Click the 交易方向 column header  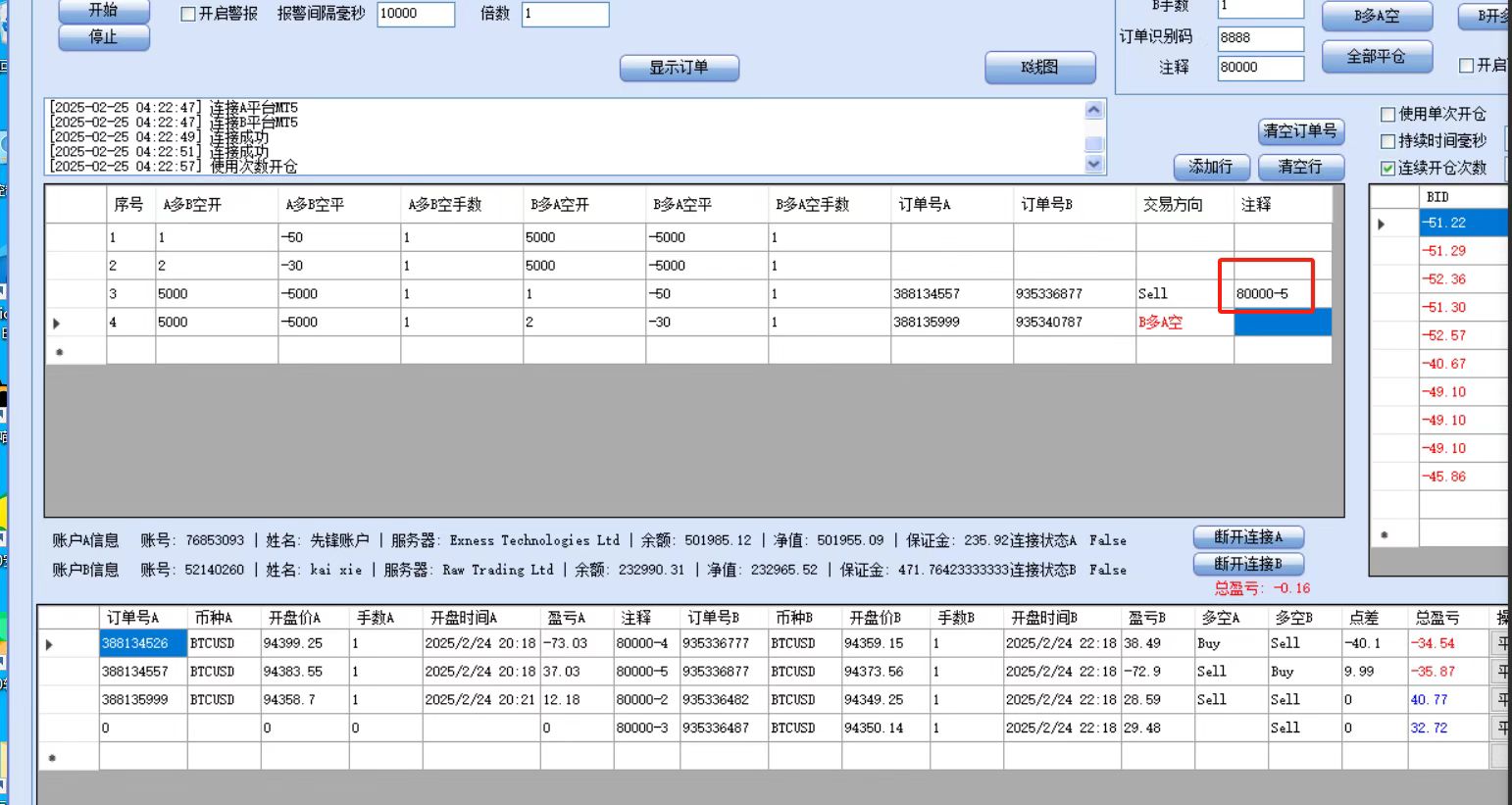[x=1173, y=204]
